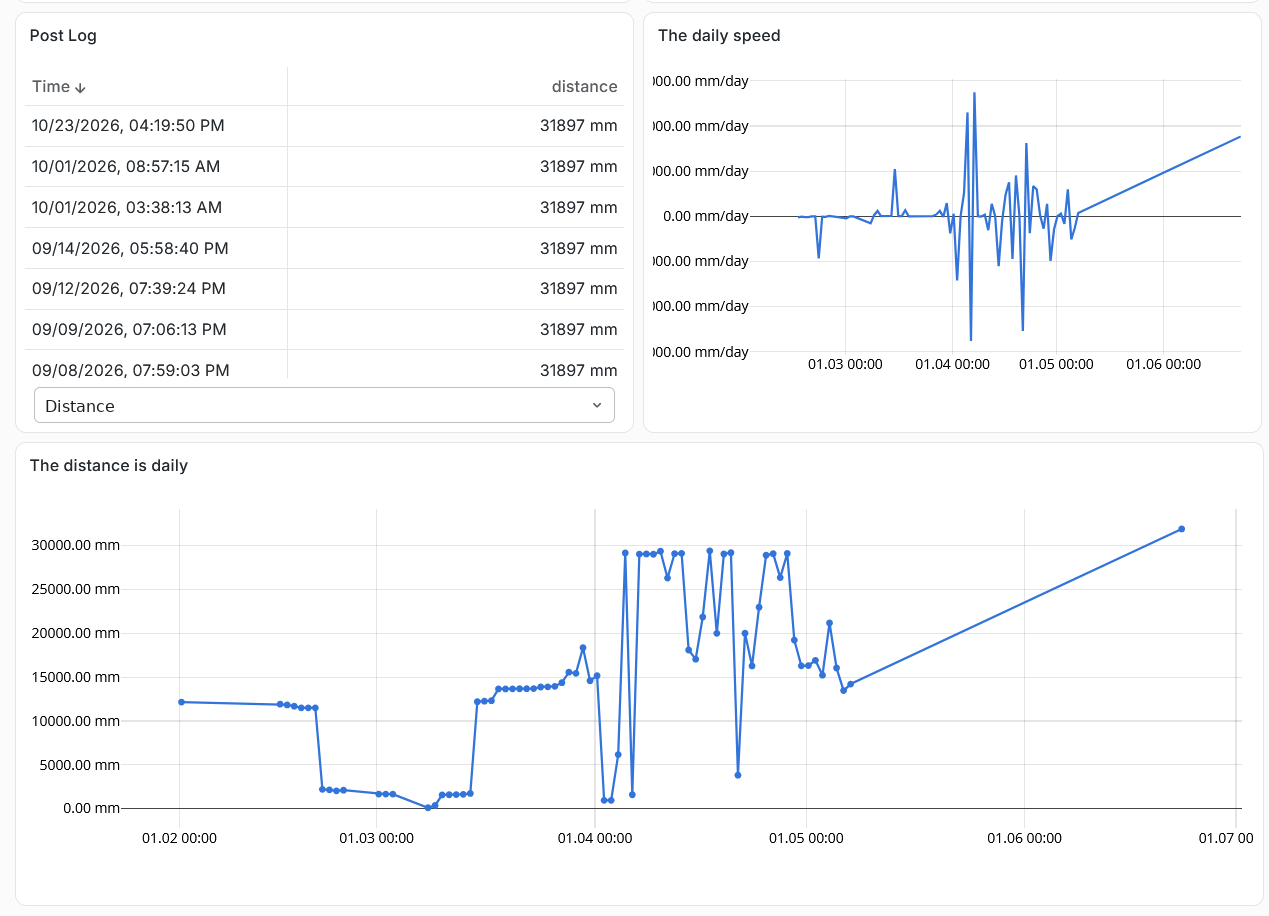Click the 30000.00 mm axis label
This screenshot has width=1269, height=916.
point(77,545)
